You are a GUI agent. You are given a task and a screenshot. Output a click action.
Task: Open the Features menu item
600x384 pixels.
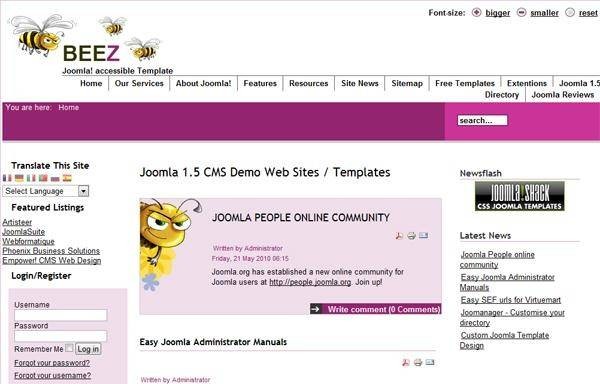click(260, 83)
